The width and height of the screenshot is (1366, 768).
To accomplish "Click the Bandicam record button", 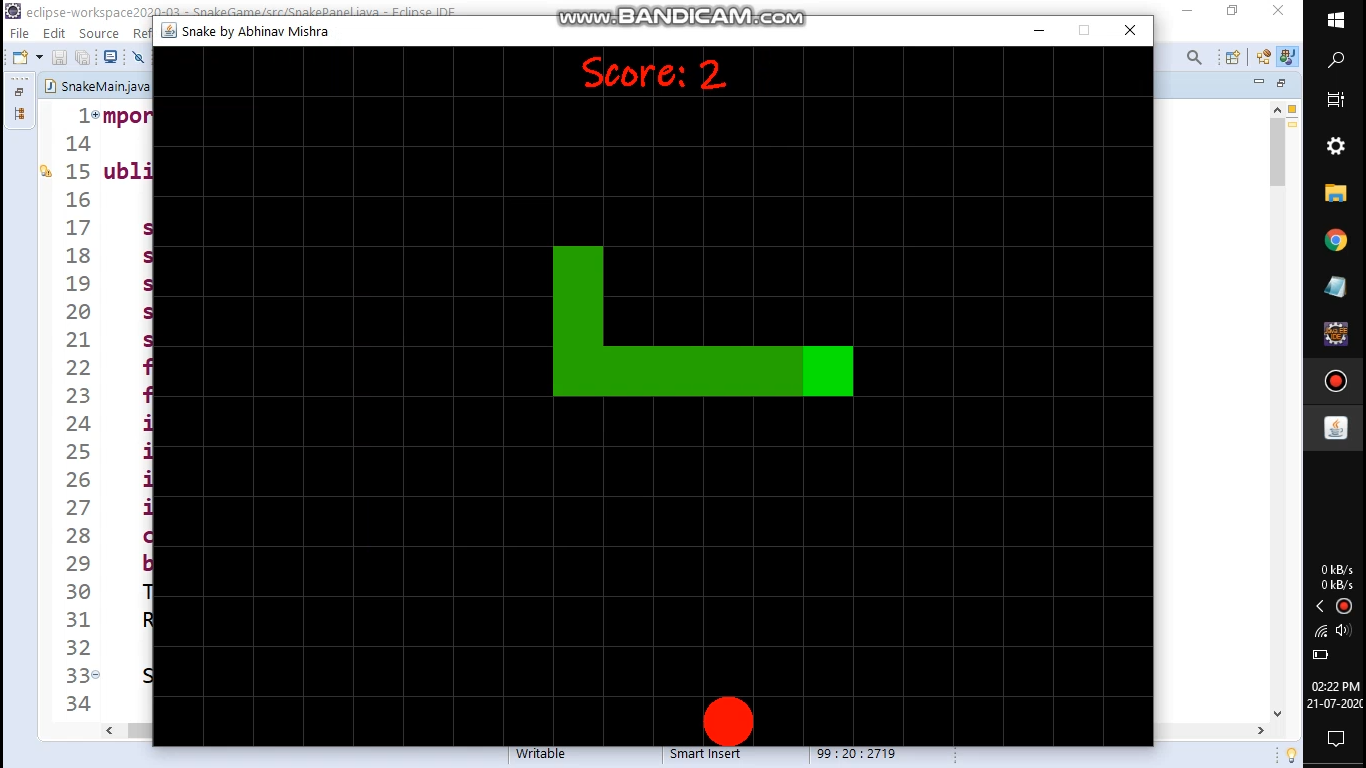I will pyautogui.click(x=1335, y=381).
